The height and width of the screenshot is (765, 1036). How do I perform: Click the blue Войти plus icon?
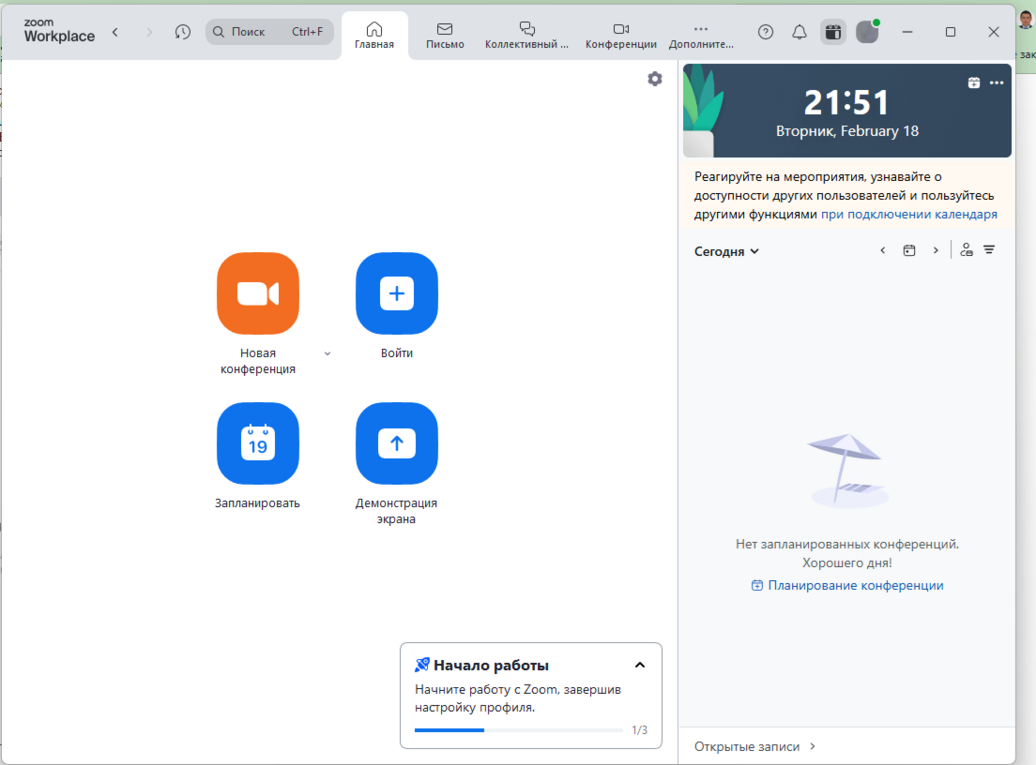[397, 293]
